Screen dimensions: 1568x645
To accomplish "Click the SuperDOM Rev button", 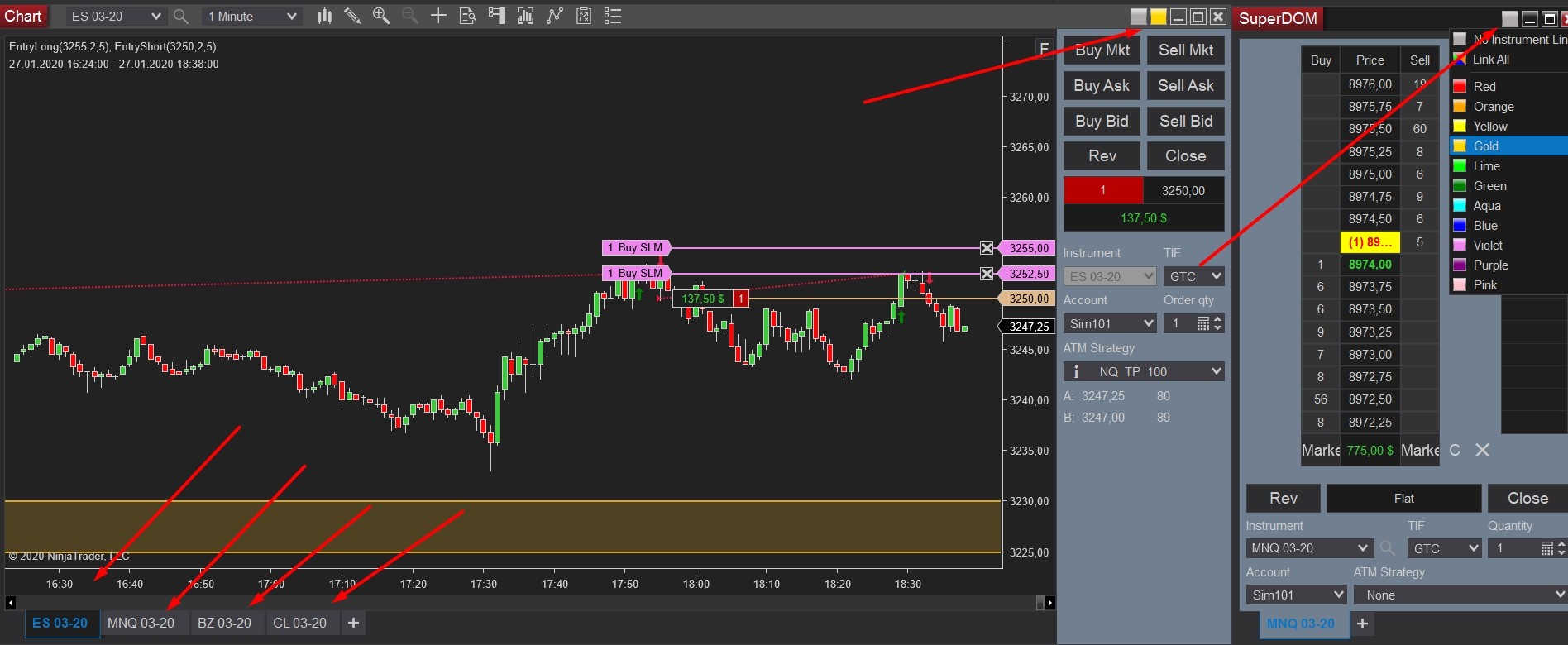I will pyautogui.click(x=1284, y=499).
